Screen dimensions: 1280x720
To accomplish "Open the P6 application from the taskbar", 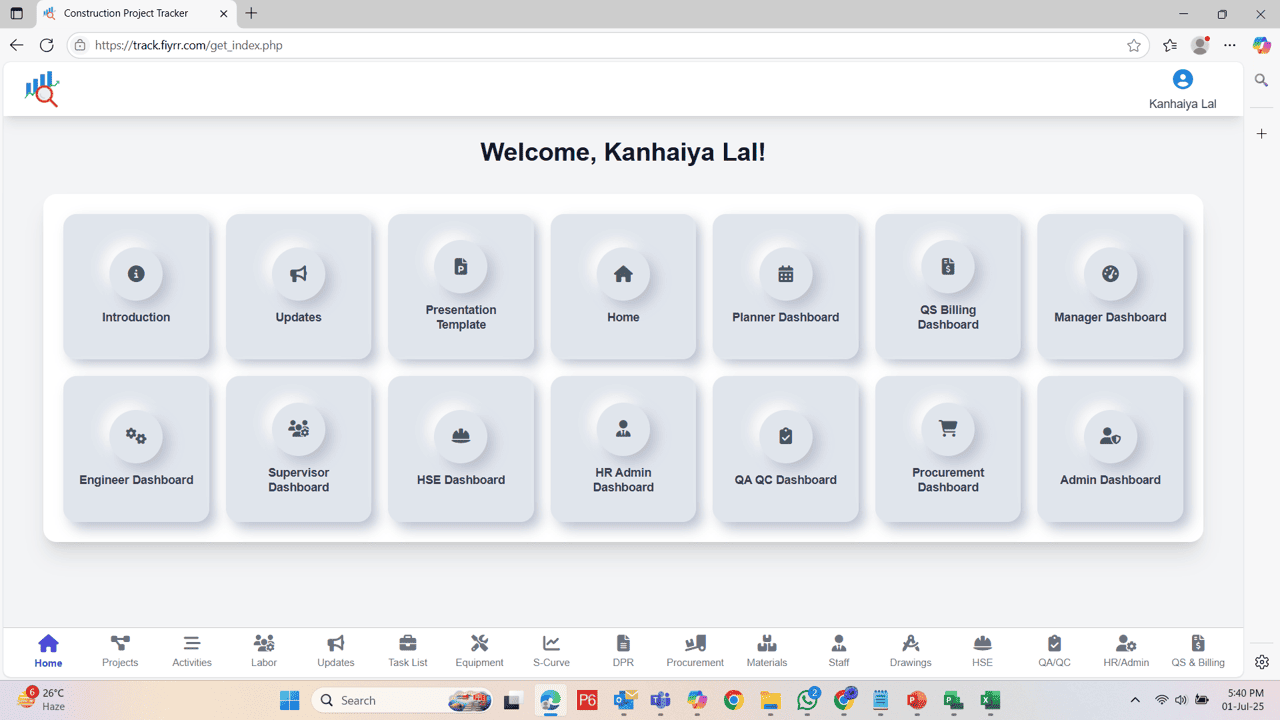I will point(587,700).
